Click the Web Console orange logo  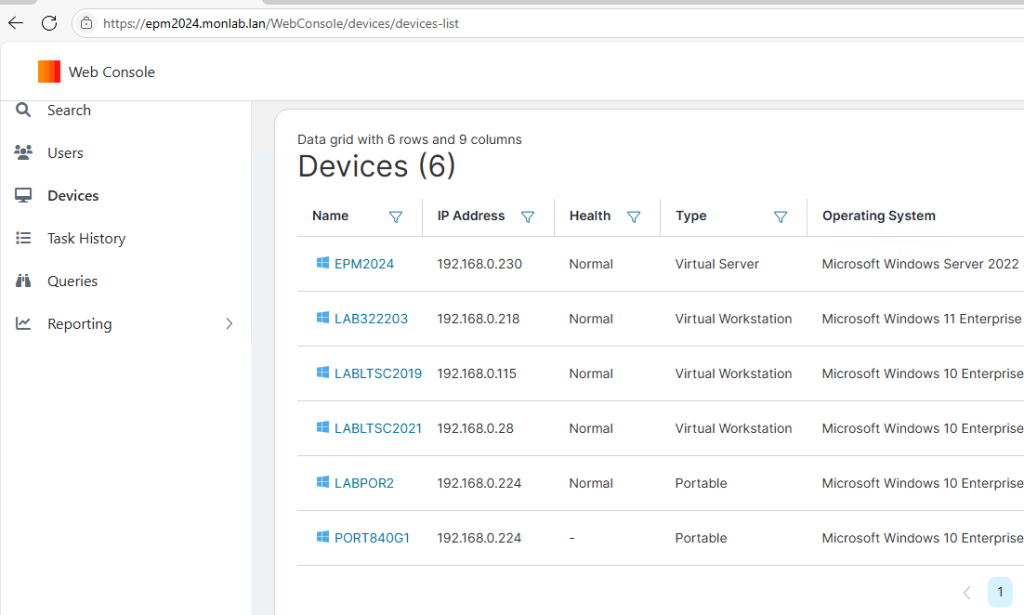pyautogui.click(x=49, y=72)
